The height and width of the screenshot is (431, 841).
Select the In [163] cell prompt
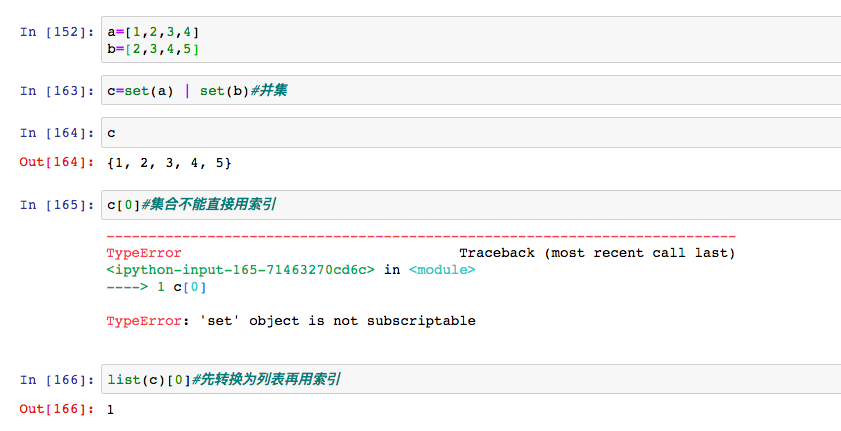point(56,91)
